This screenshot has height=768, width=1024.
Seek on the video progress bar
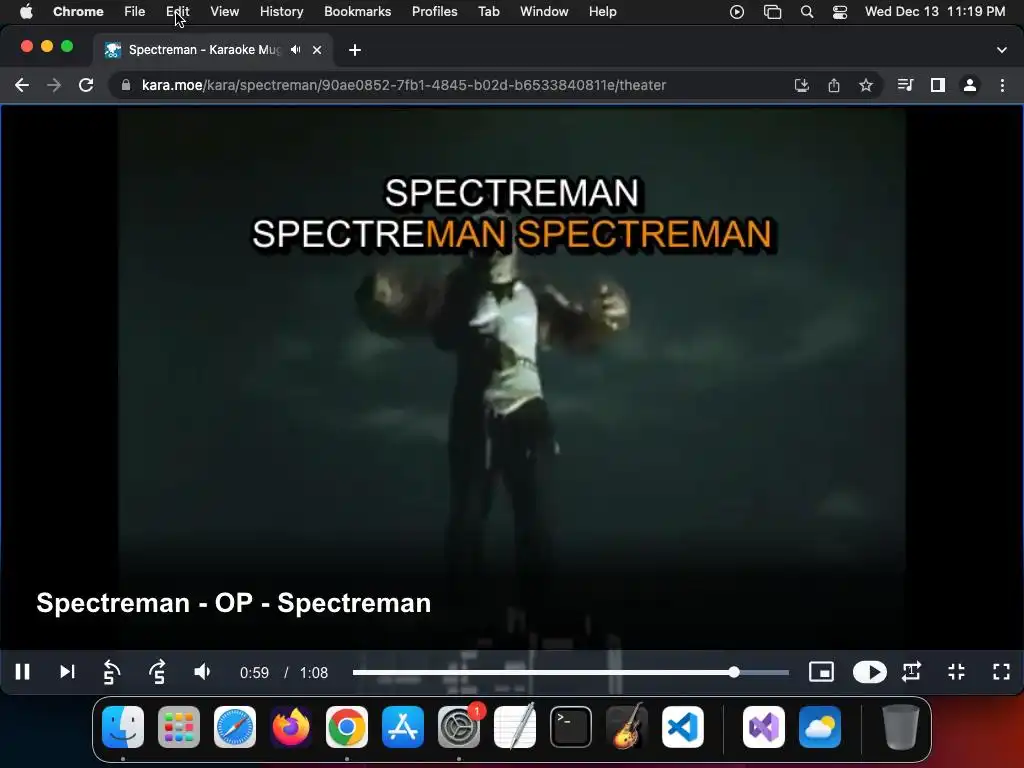pos(571,672)
